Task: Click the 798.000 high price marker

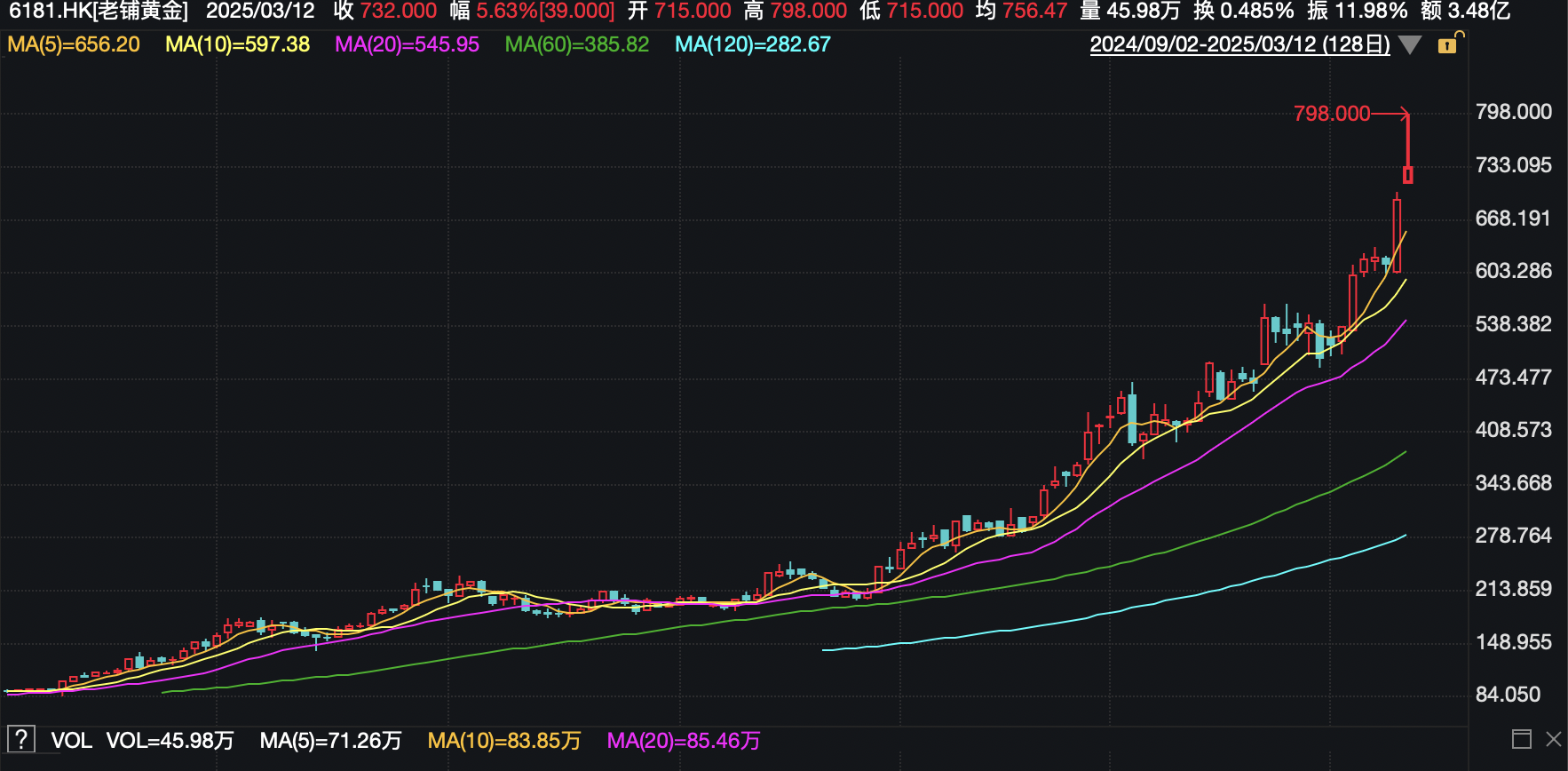Action: tap(1331, 114)
